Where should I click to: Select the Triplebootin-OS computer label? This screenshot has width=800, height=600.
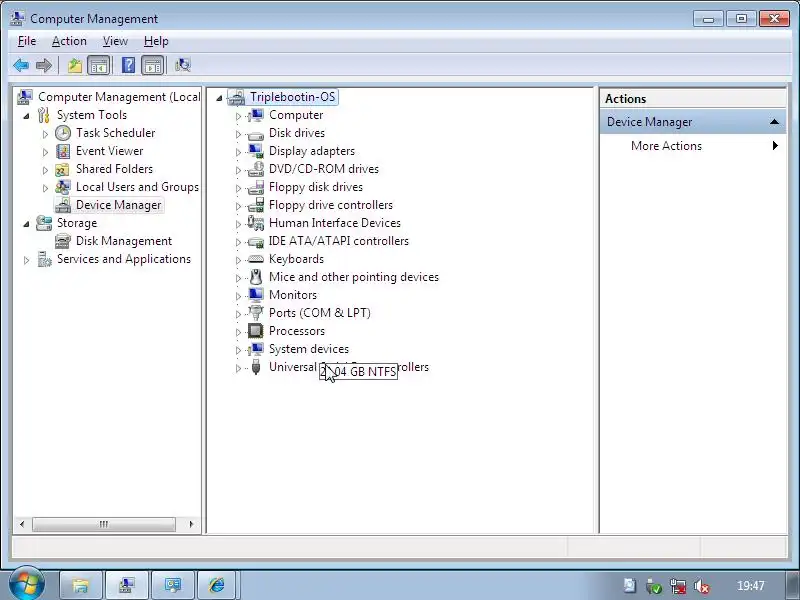[292, 97]
